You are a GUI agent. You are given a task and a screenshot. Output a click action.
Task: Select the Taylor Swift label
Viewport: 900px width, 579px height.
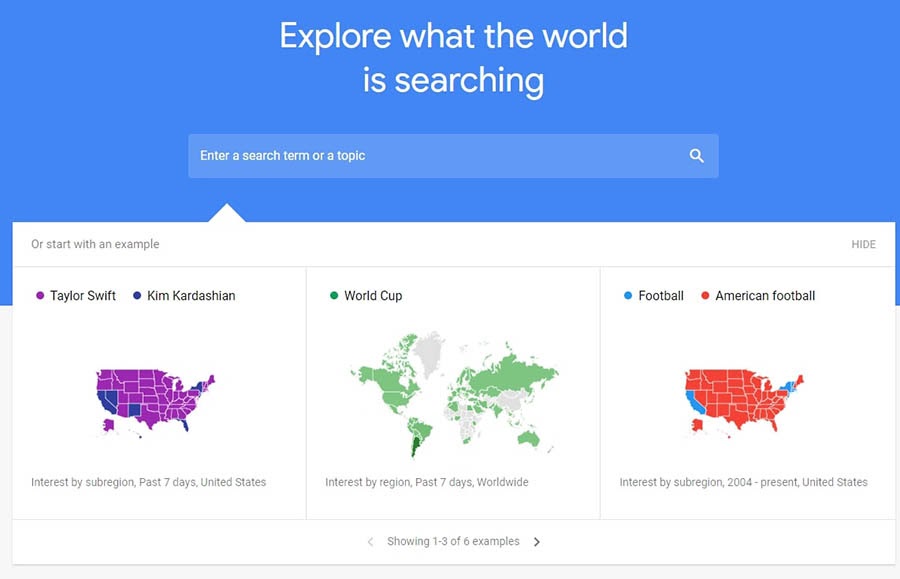point(83,296)
